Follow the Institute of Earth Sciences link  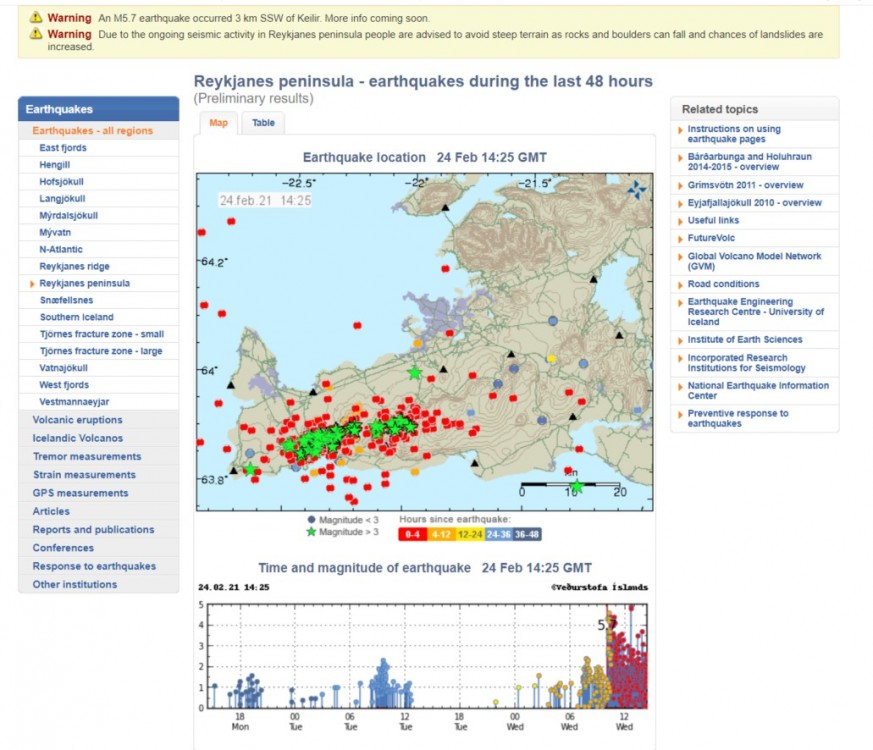tap(744, 340)
